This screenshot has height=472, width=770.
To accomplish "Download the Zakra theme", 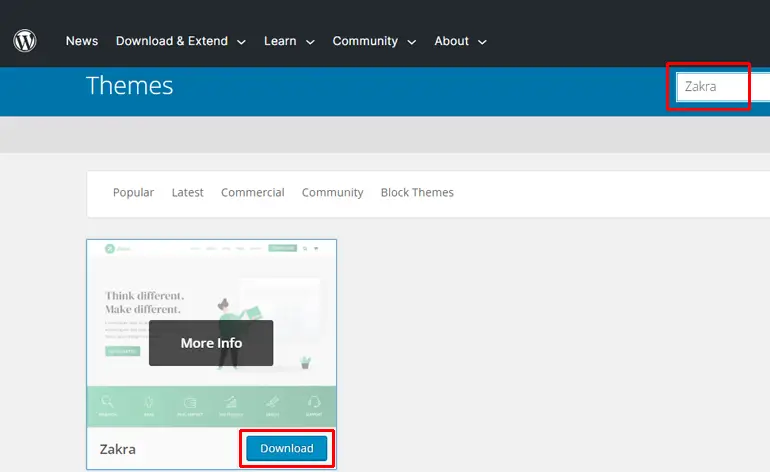I will [x=287, y=448].
